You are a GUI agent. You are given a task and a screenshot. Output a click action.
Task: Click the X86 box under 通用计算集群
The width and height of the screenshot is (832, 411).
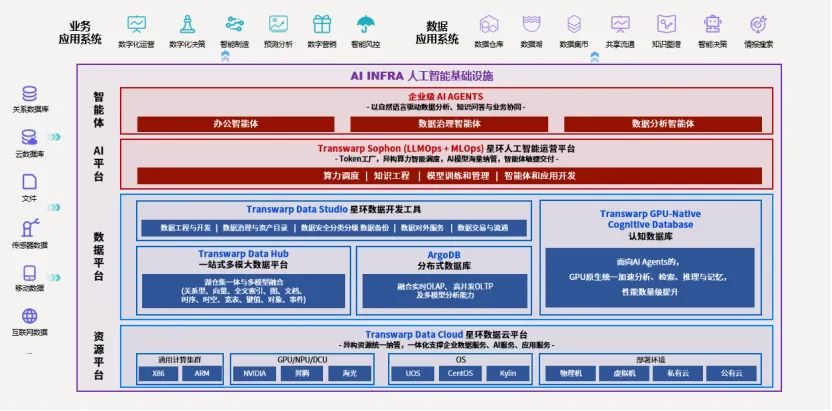click(x=158, y=373)
